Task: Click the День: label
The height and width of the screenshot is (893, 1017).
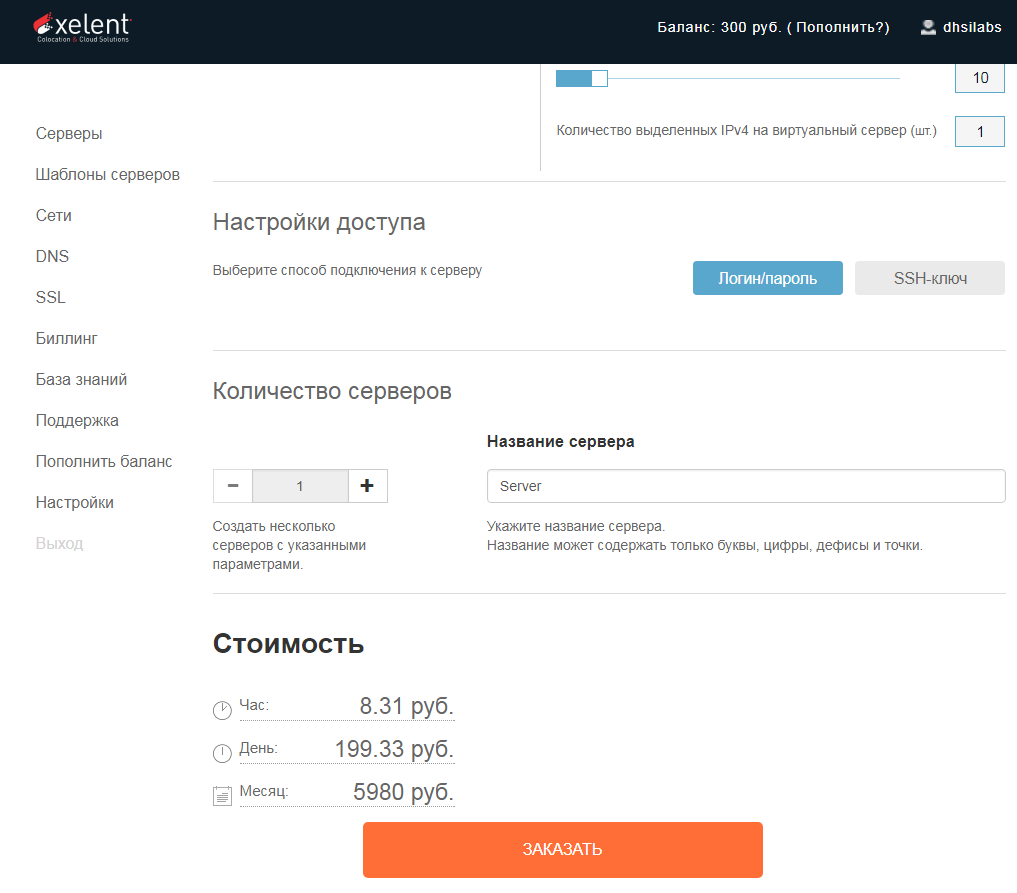Action: (258, 748)
